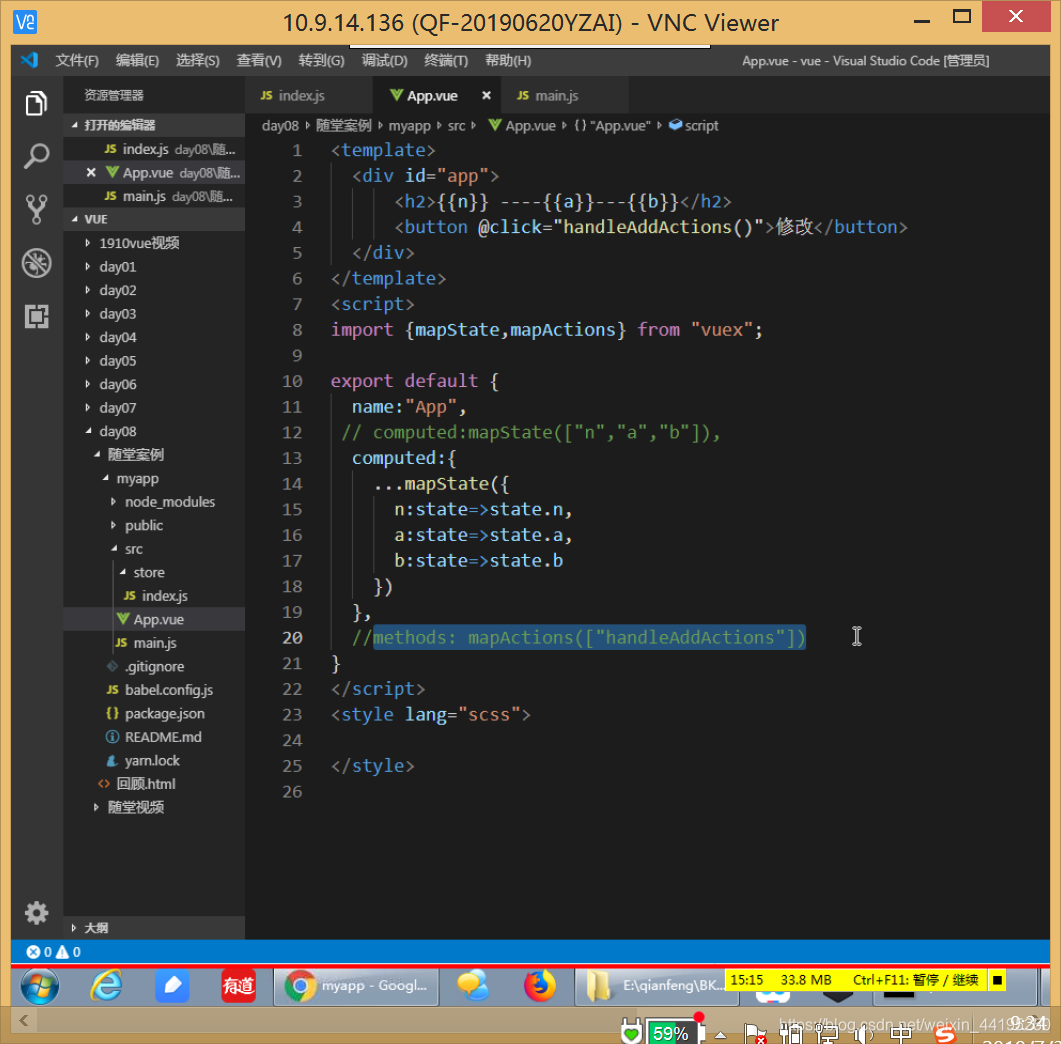Click the VS Code logo icon
Screen dimensions: 1061x1044
29,60
